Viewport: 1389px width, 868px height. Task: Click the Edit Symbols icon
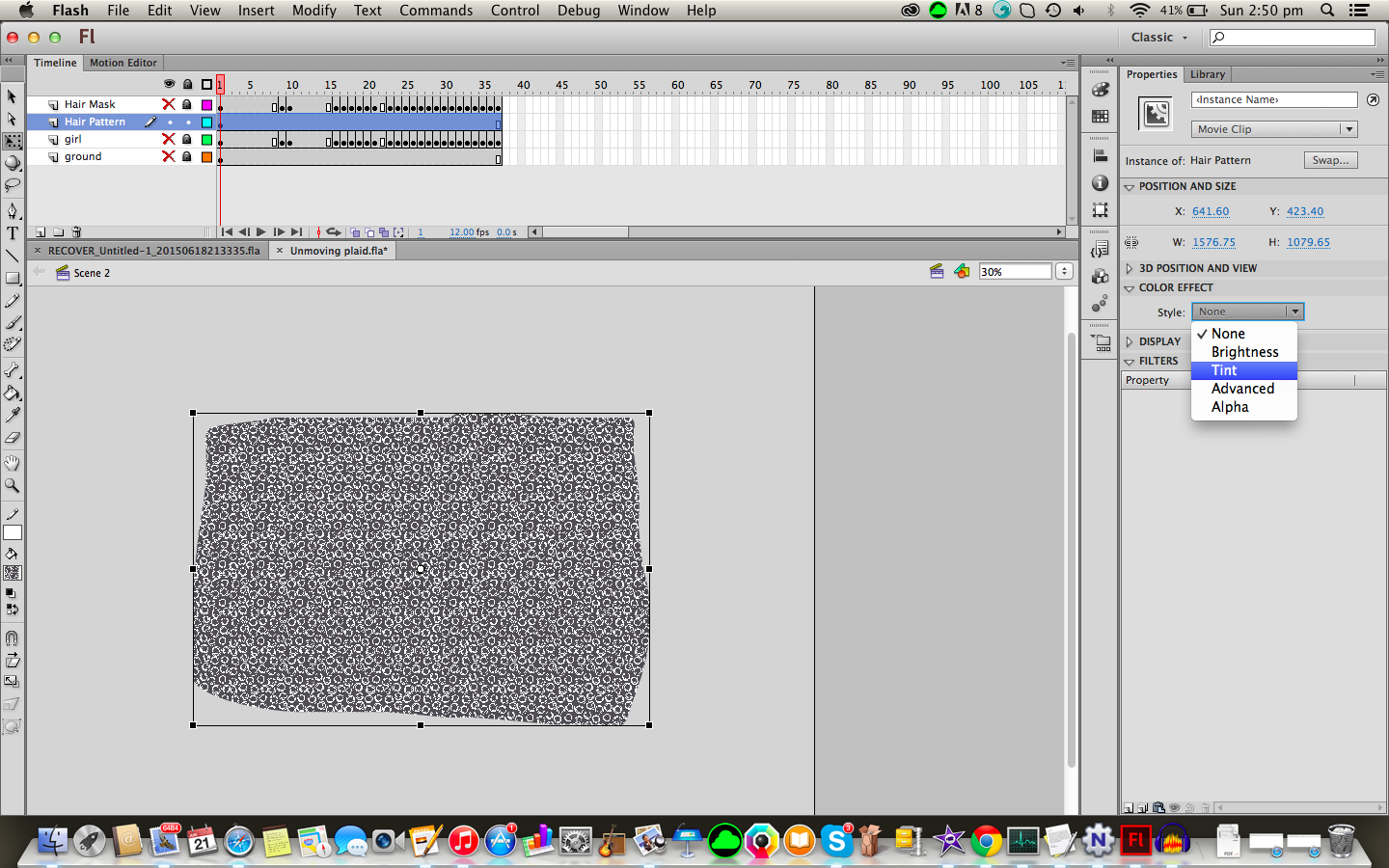click(x=962, y=272)
